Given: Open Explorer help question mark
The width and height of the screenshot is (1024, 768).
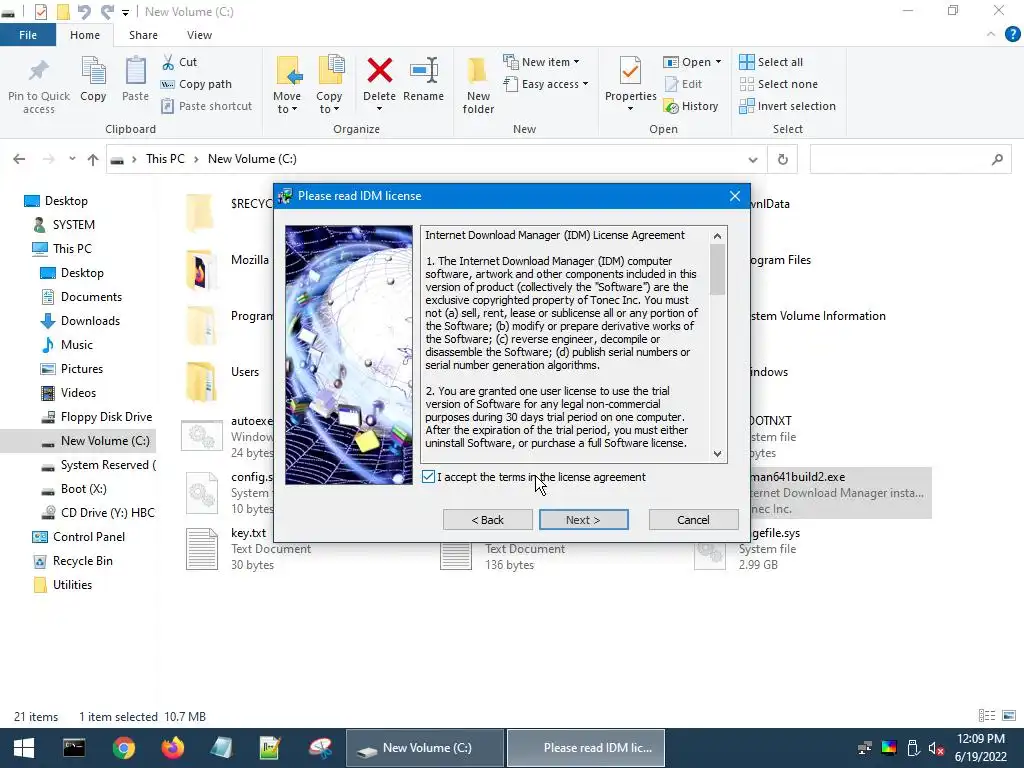Looking at the screenshot, I should pyautogui.click(x=1012, y=34).
